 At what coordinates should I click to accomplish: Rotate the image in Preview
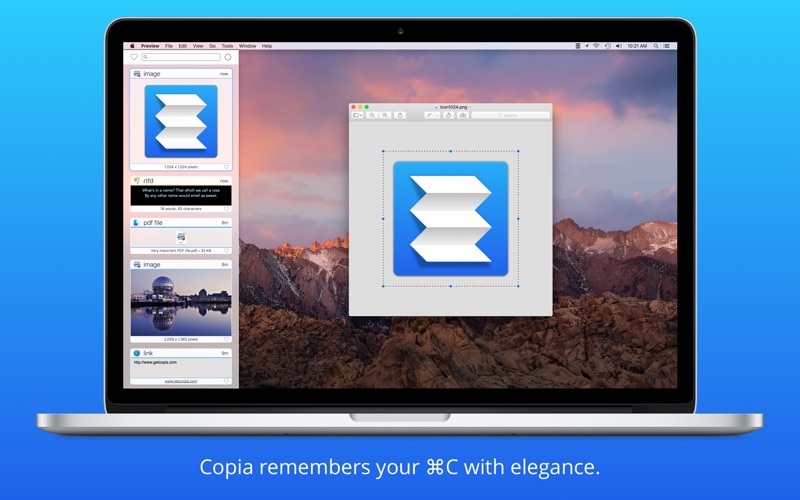[448, 115]
